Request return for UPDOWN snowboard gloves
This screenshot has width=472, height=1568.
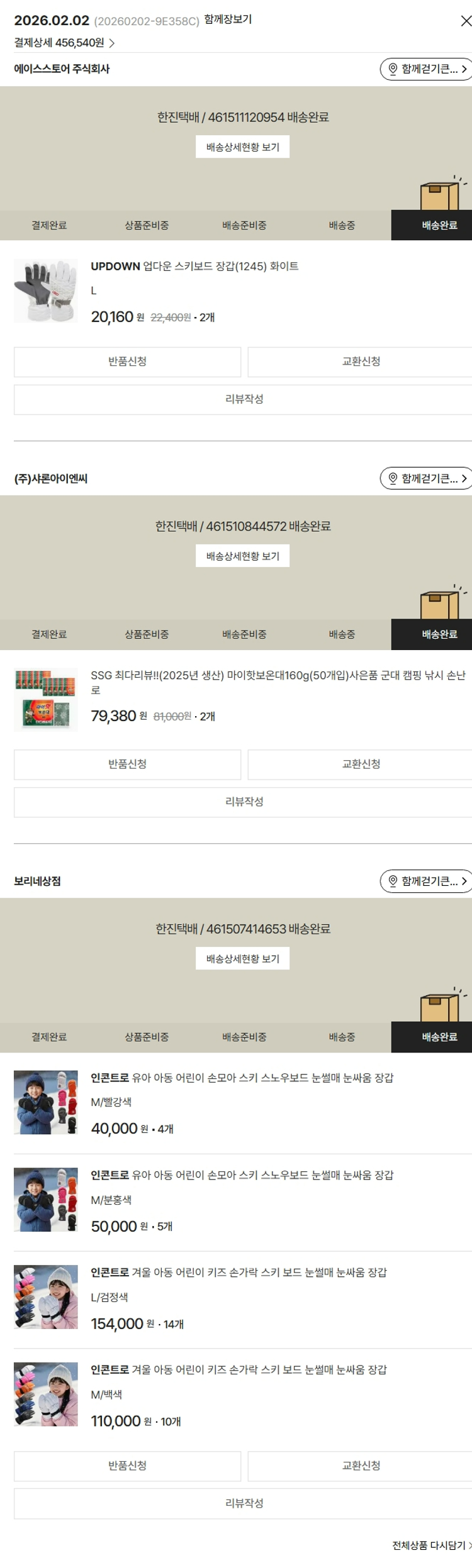pyautogui.click(x=127, y=362)
